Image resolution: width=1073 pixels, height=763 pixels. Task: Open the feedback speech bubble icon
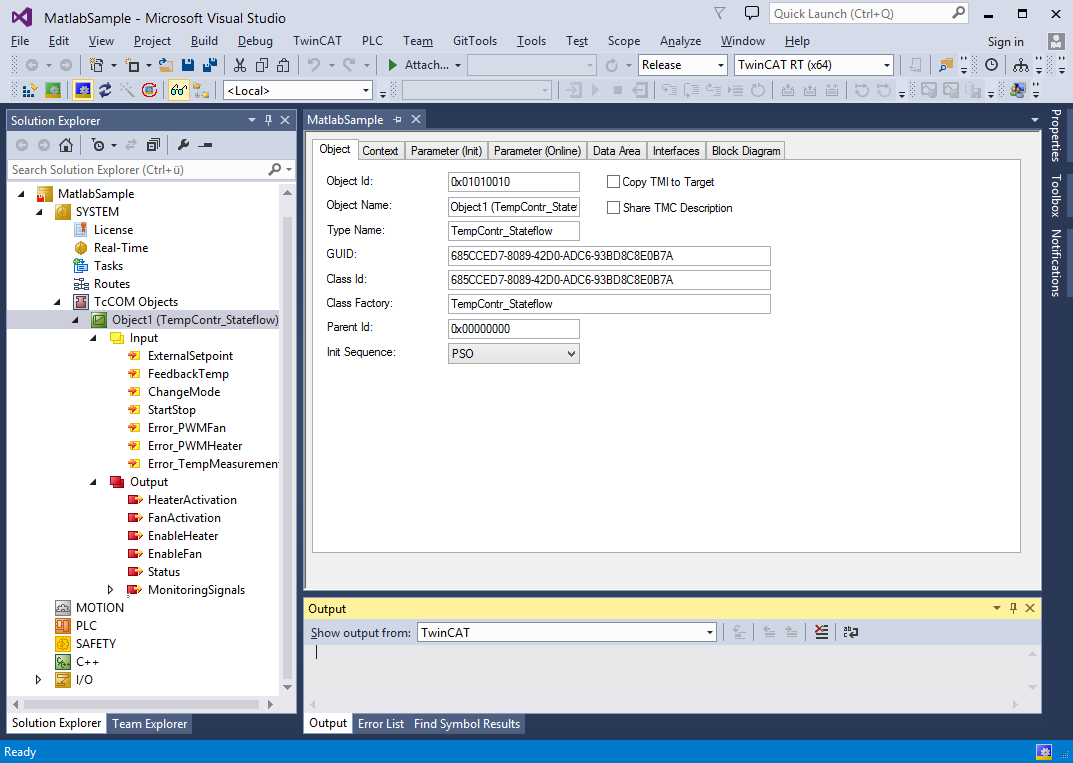(x=752, y=13)
